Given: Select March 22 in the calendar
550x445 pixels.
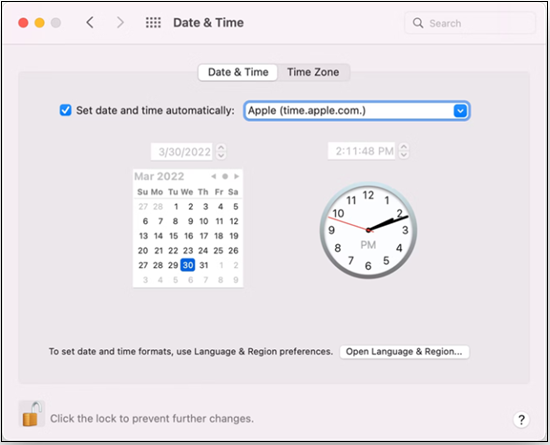Looking at the screenshot, I should [x=173, y=251].
